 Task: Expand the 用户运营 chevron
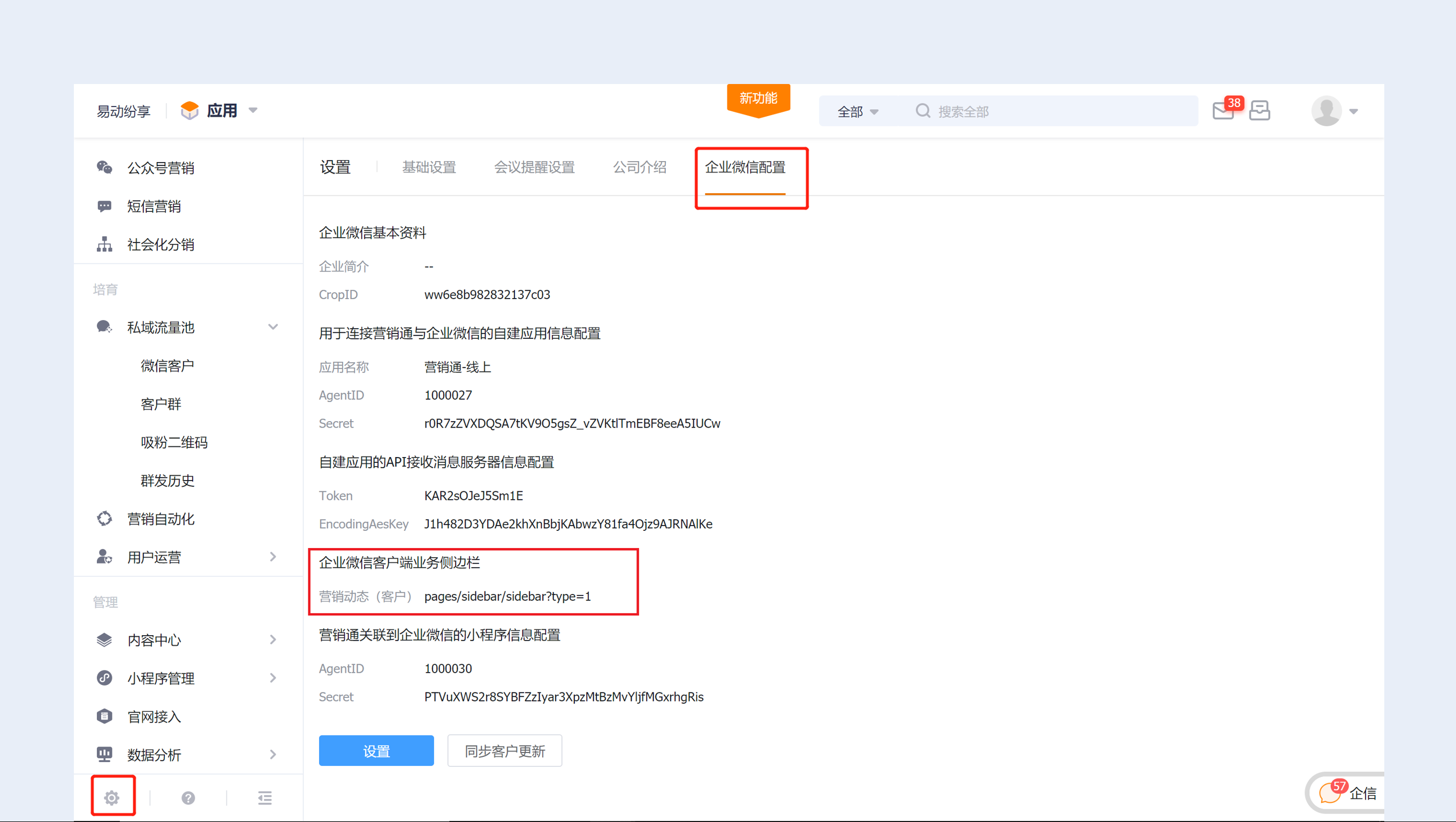pos(273,557)
